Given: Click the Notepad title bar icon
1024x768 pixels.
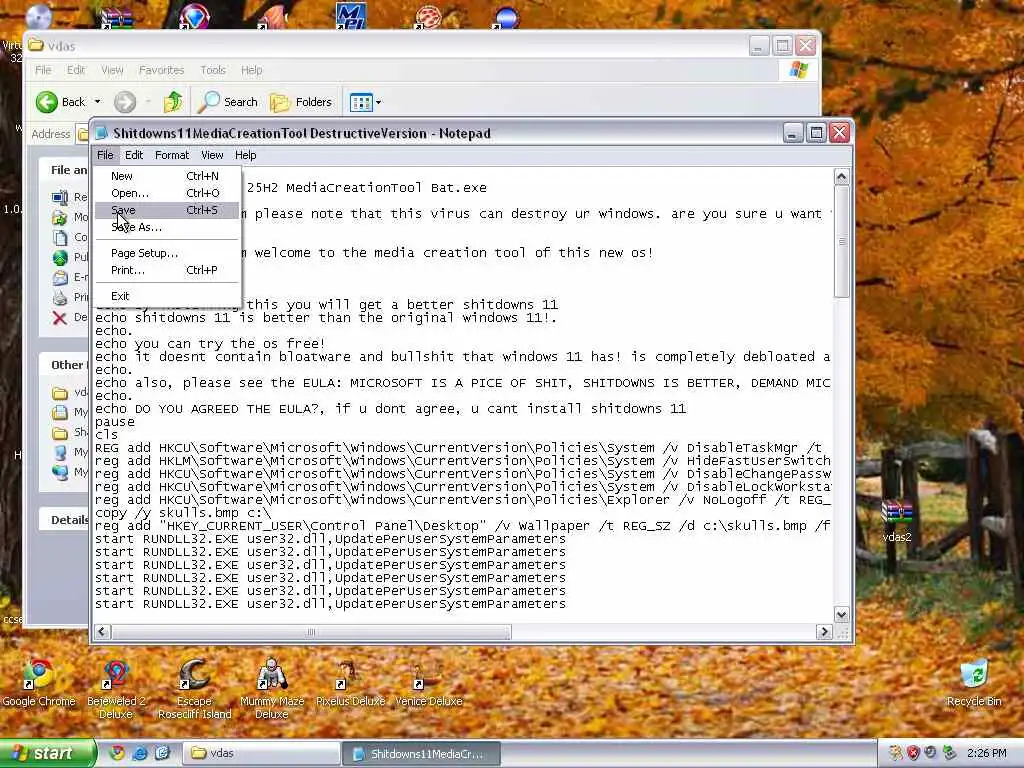Looking at the screenshot, I should pos(101,133).
